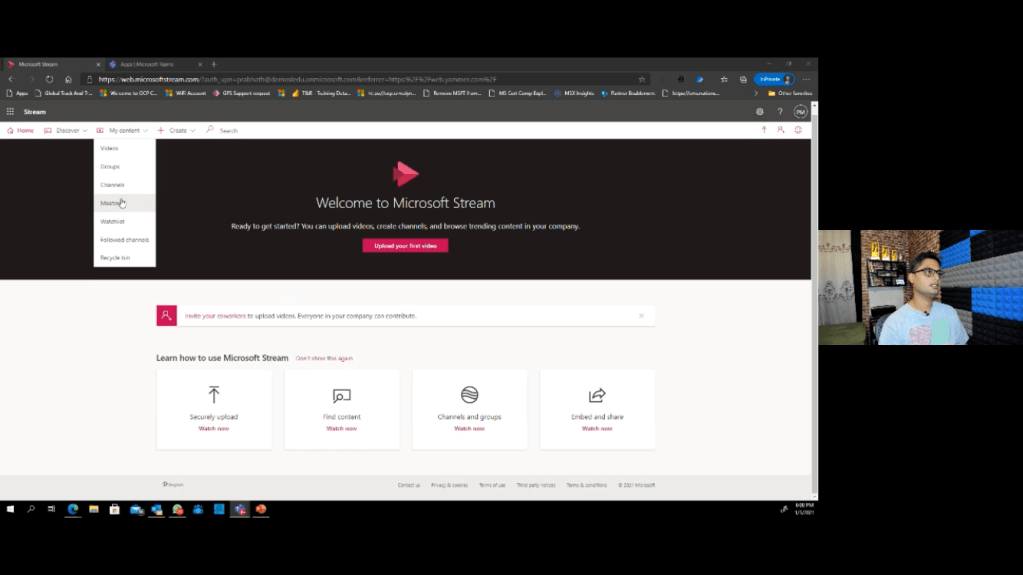Screen dimensions: 1023x575
Task: Click the upload arrow icon in navigation bar
Action: point(764,130)
